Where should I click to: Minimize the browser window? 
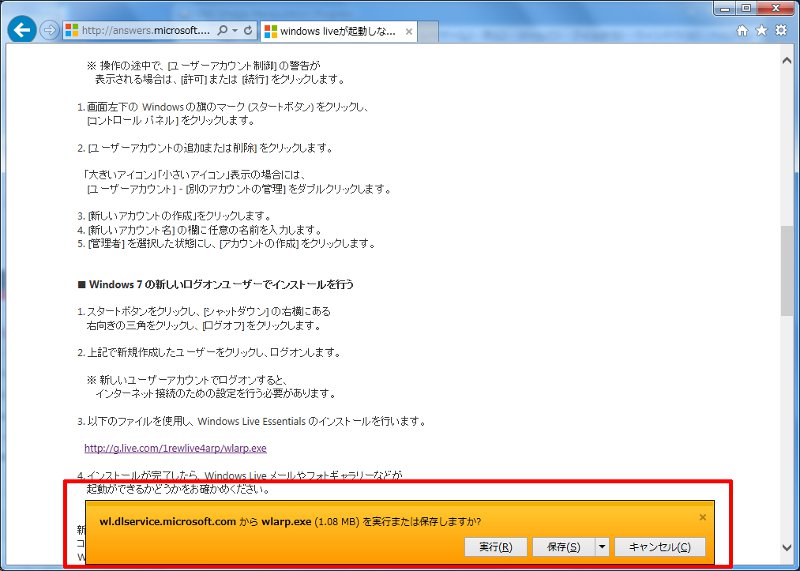[x=726, y=8]
